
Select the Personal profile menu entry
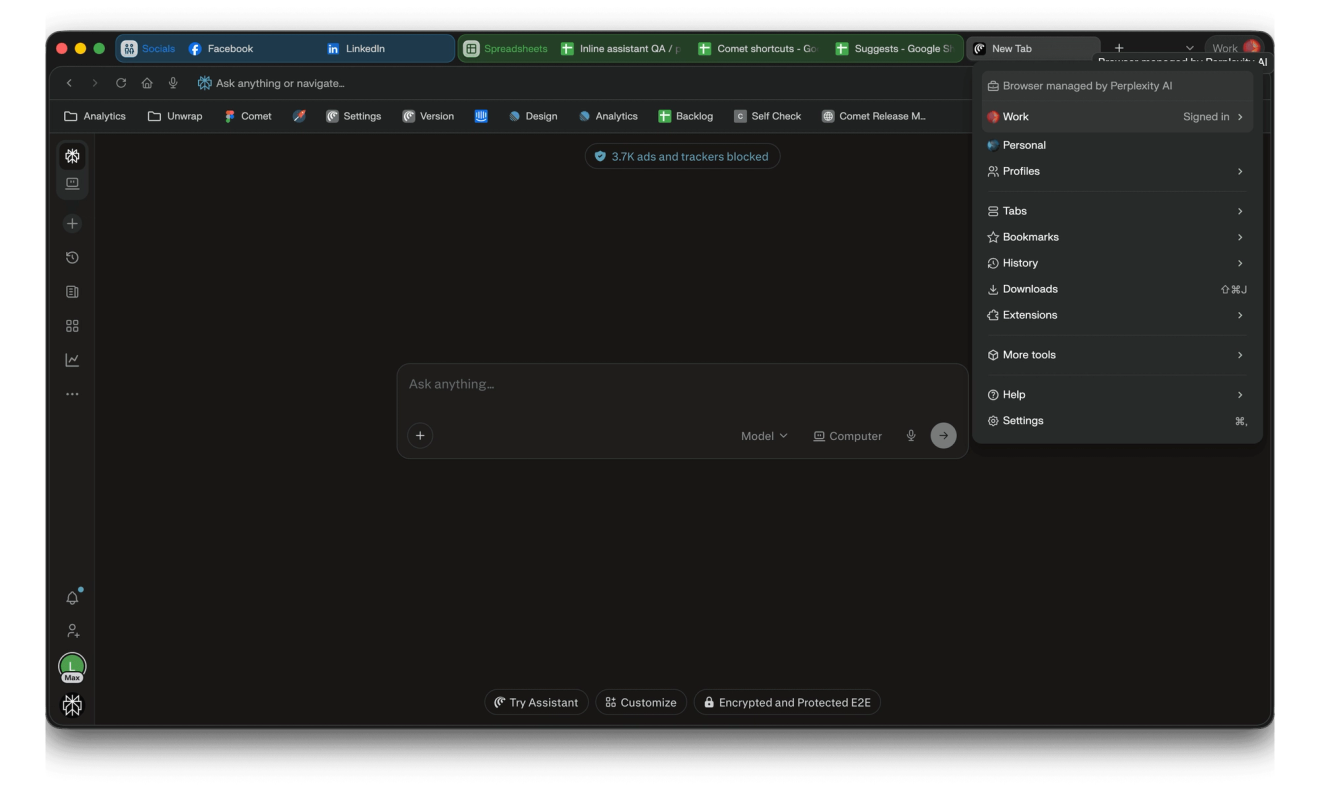coord(1117,145)
